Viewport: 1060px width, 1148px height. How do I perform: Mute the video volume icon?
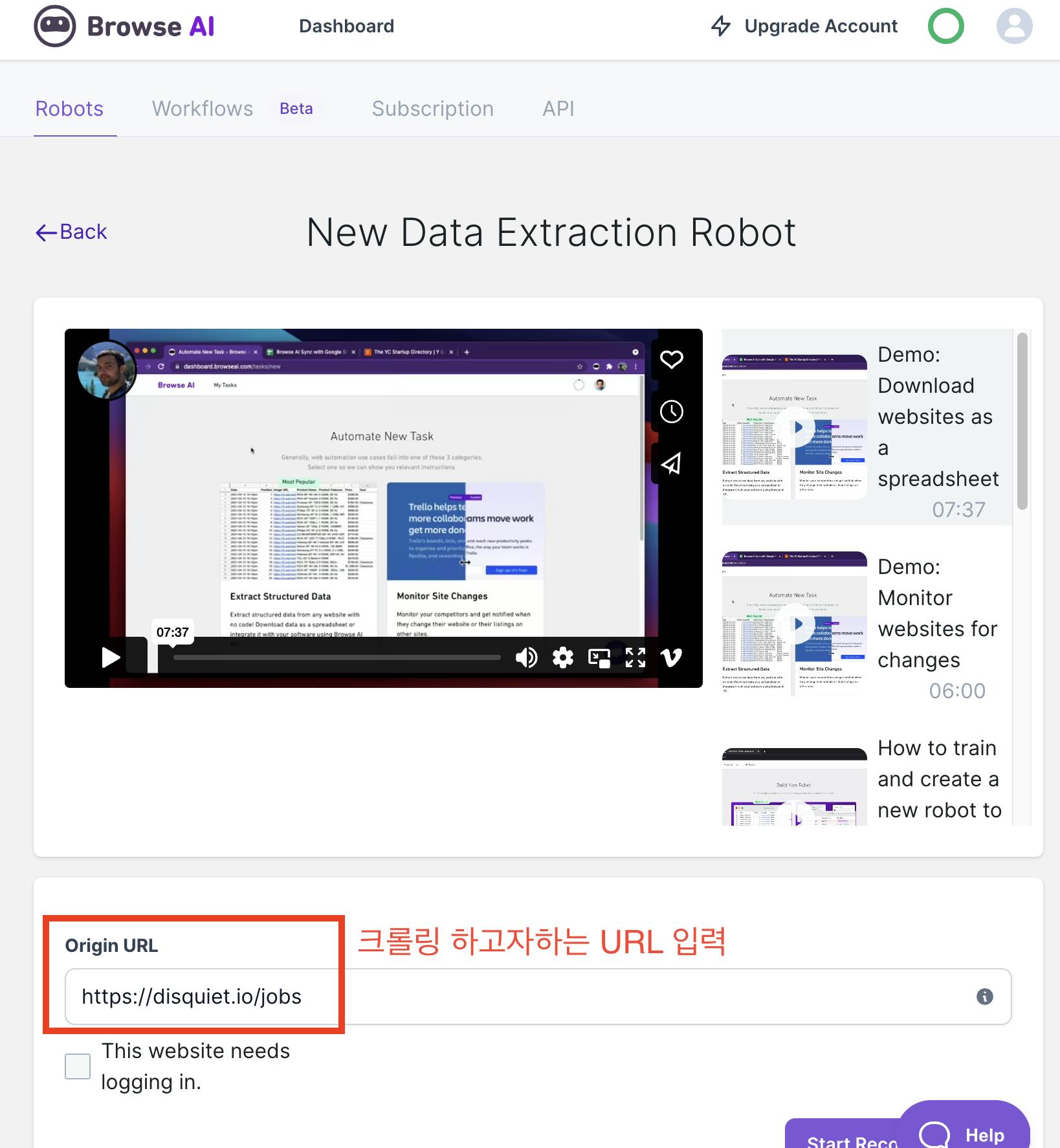click(x=526, y=657)
